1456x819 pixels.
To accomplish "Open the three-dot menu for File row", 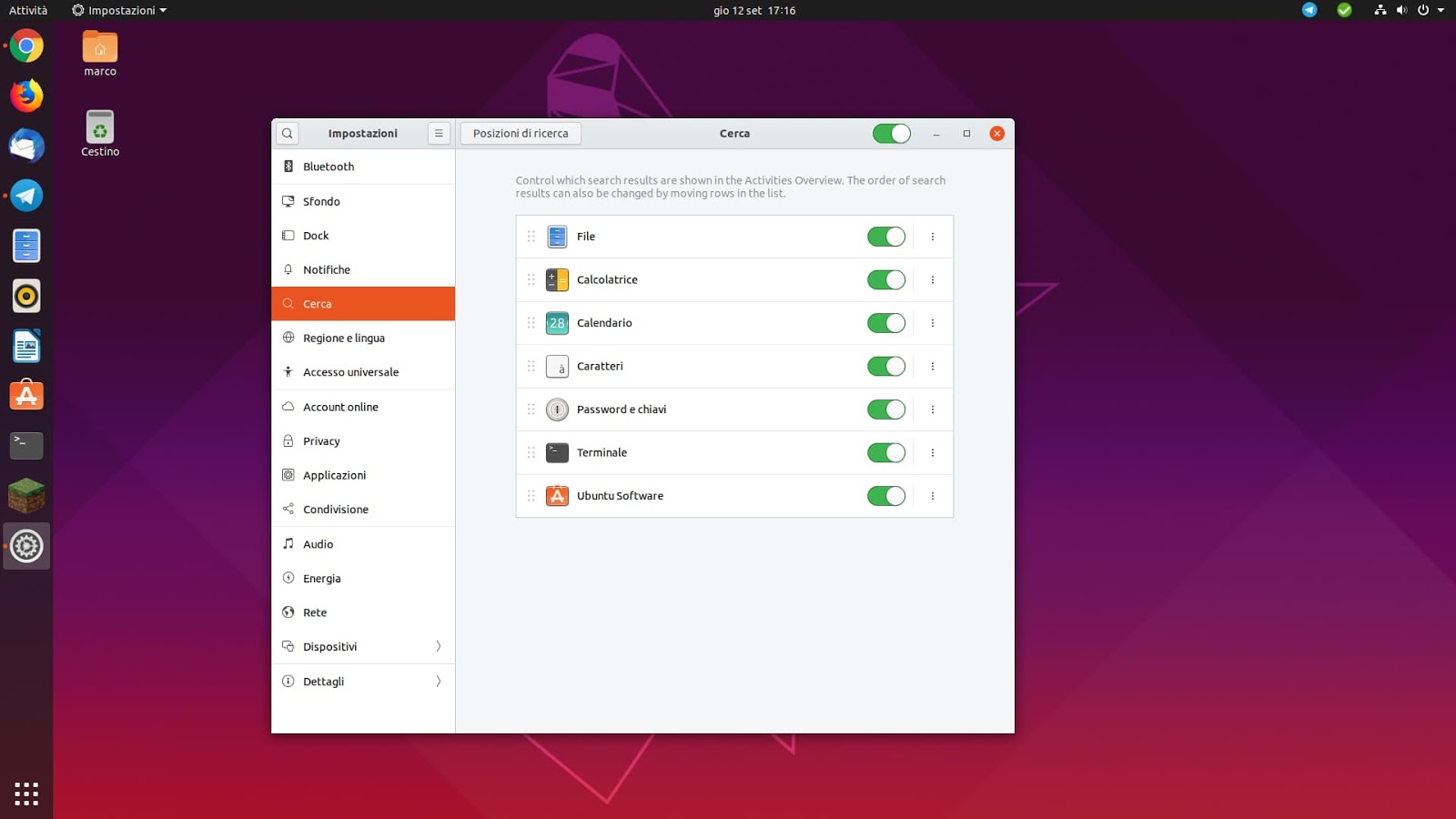I will coord(933,237).
